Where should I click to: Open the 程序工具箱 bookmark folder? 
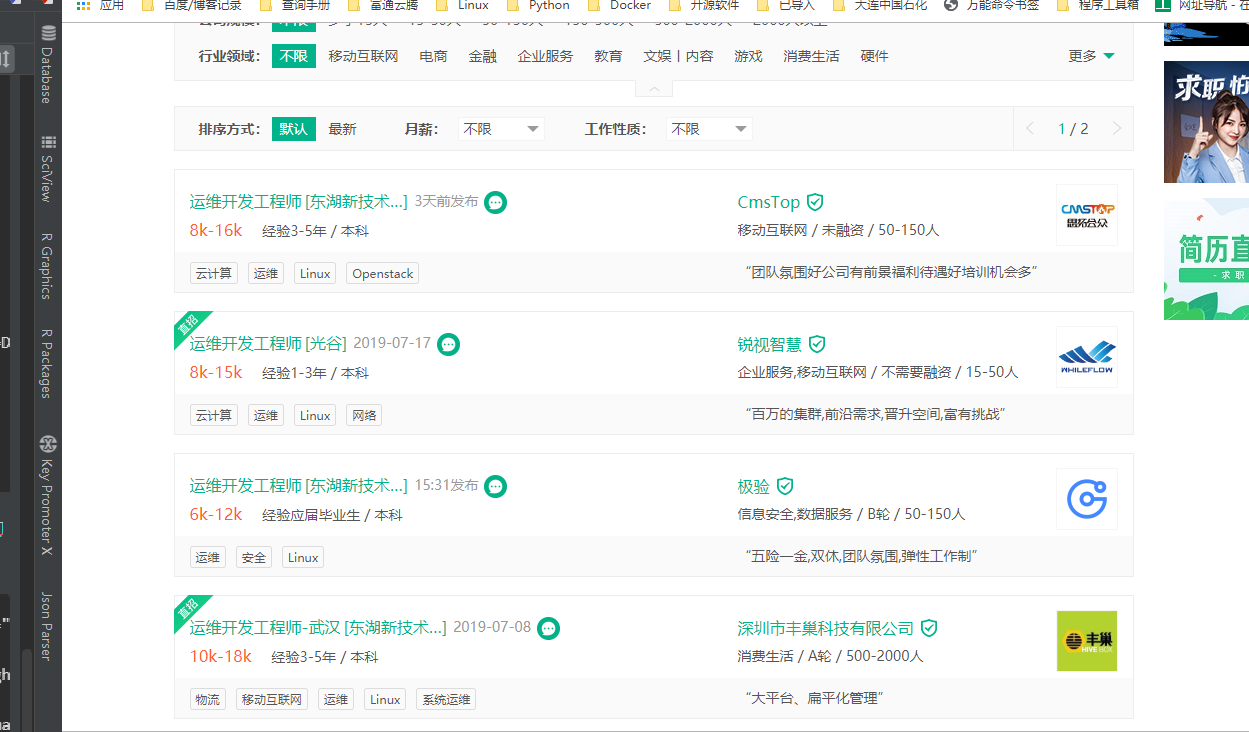[1098, 5]
